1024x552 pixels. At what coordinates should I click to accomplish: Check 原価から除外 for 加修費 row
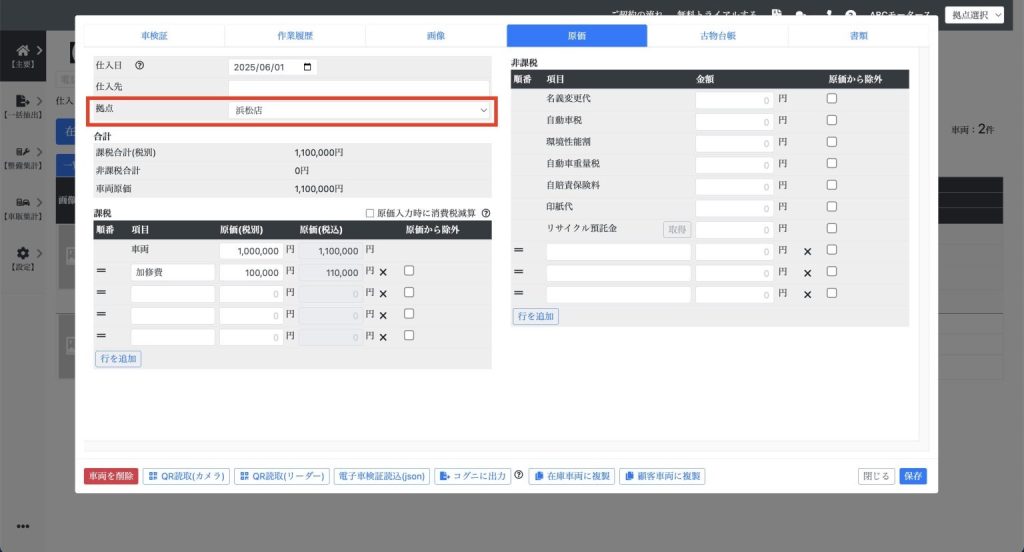coord(409,271)
